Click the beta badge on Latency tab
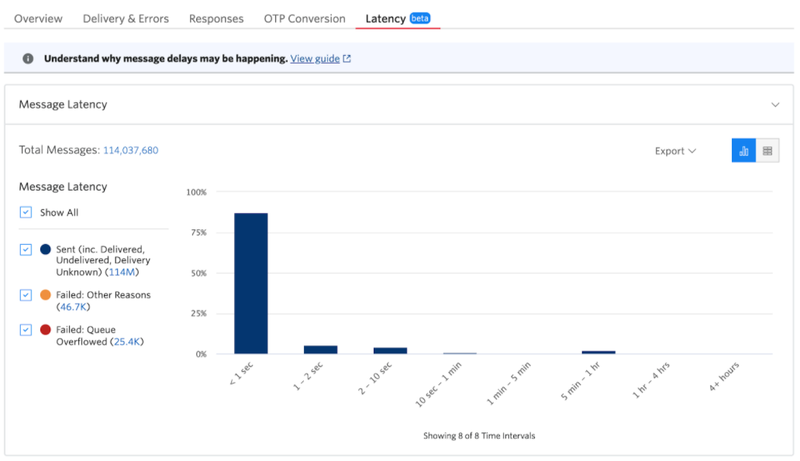 pyautogui.click(x=420, y=18)
